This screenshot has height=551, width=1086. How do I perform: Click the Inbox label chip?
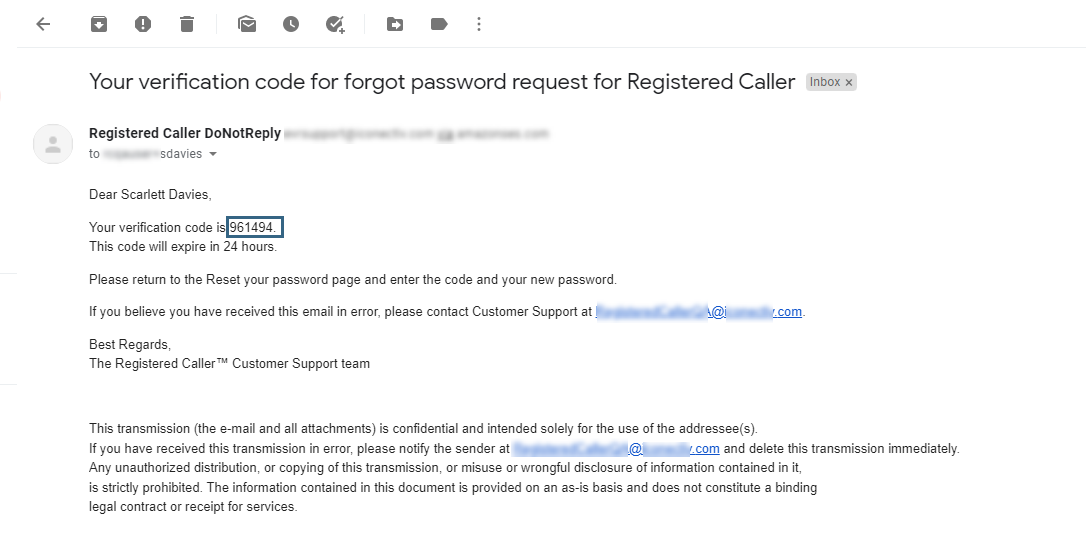point(825,82)
